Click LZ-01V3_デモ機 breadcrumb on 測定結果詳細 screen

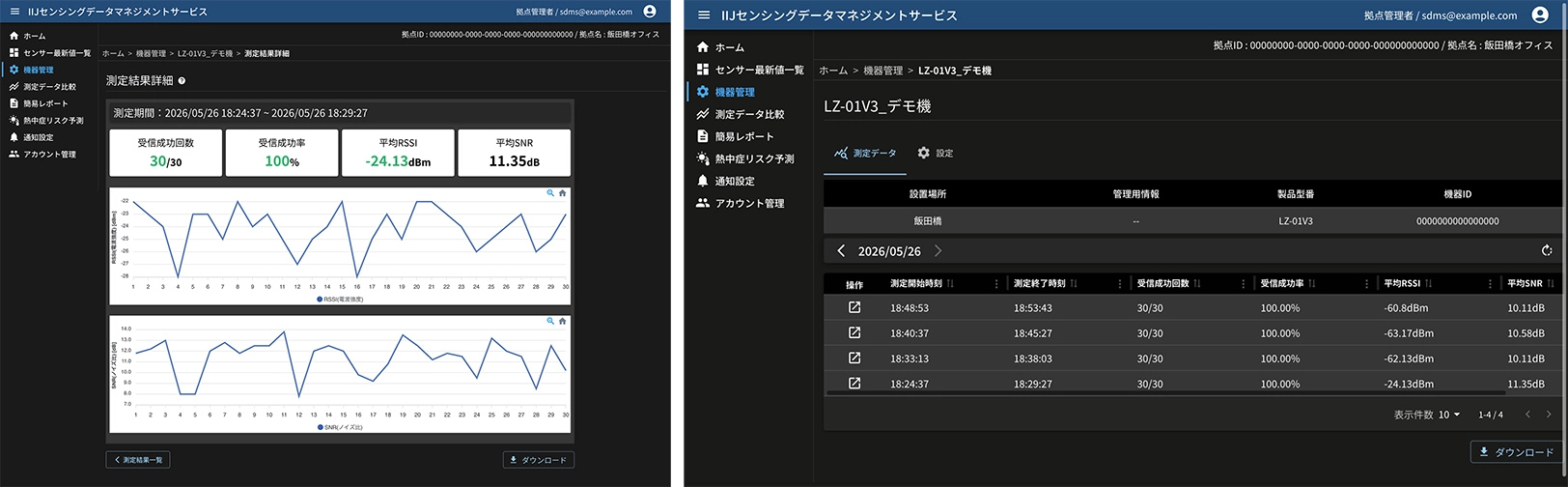click(x=205, y=53)
